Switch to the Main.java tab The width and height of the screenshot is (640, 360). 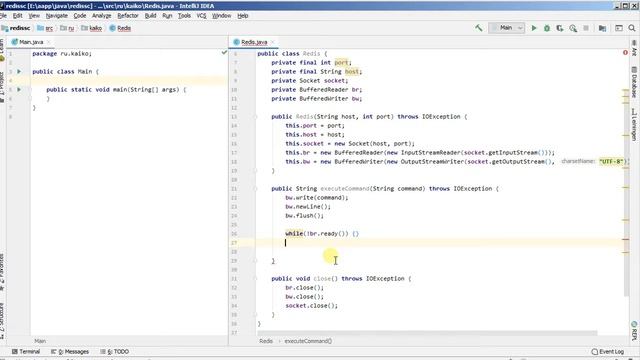tap(31, 42)
